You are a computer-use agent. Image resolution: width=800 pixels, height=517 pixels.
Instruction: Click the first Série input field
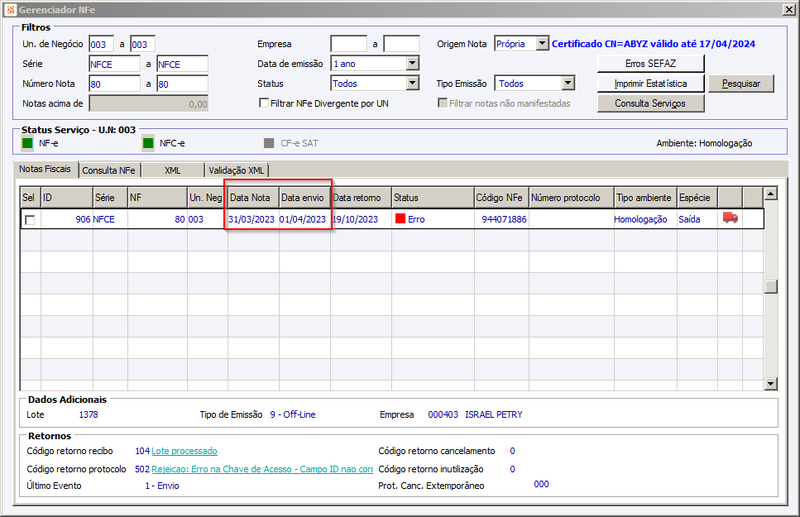click(114, 64)
